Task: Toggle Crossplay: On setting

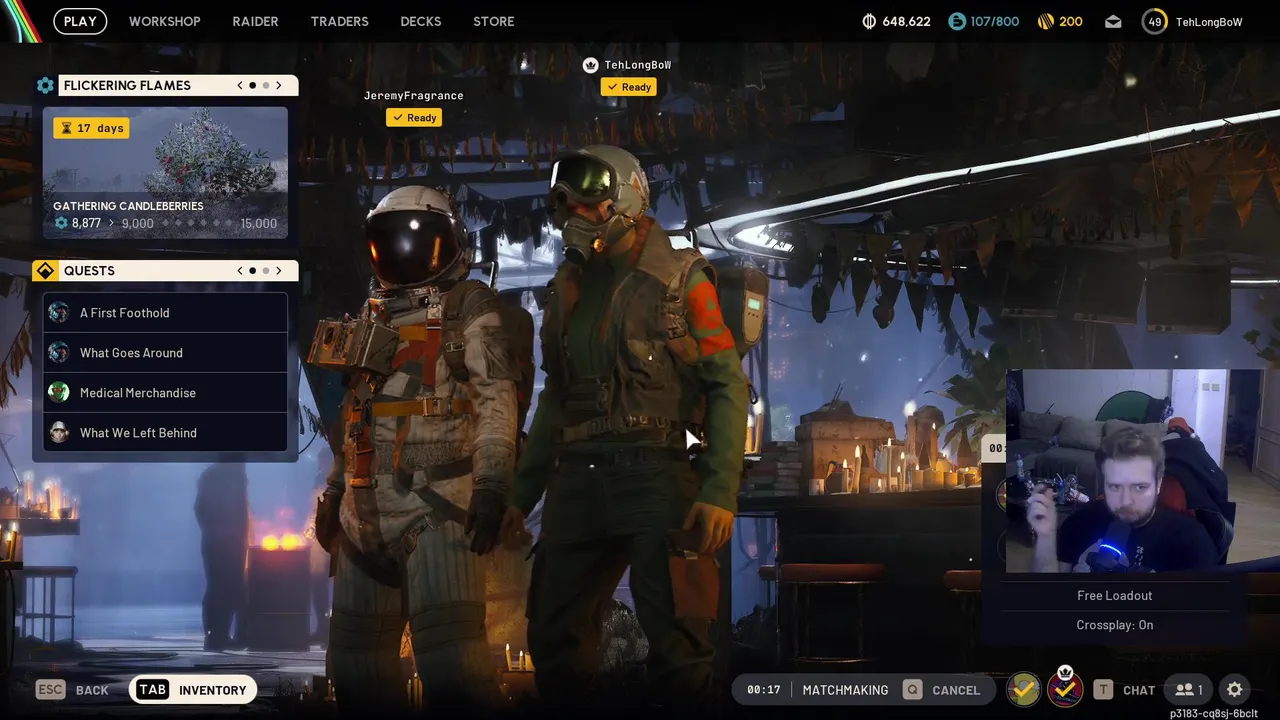Action: [x=1114, y=625]
